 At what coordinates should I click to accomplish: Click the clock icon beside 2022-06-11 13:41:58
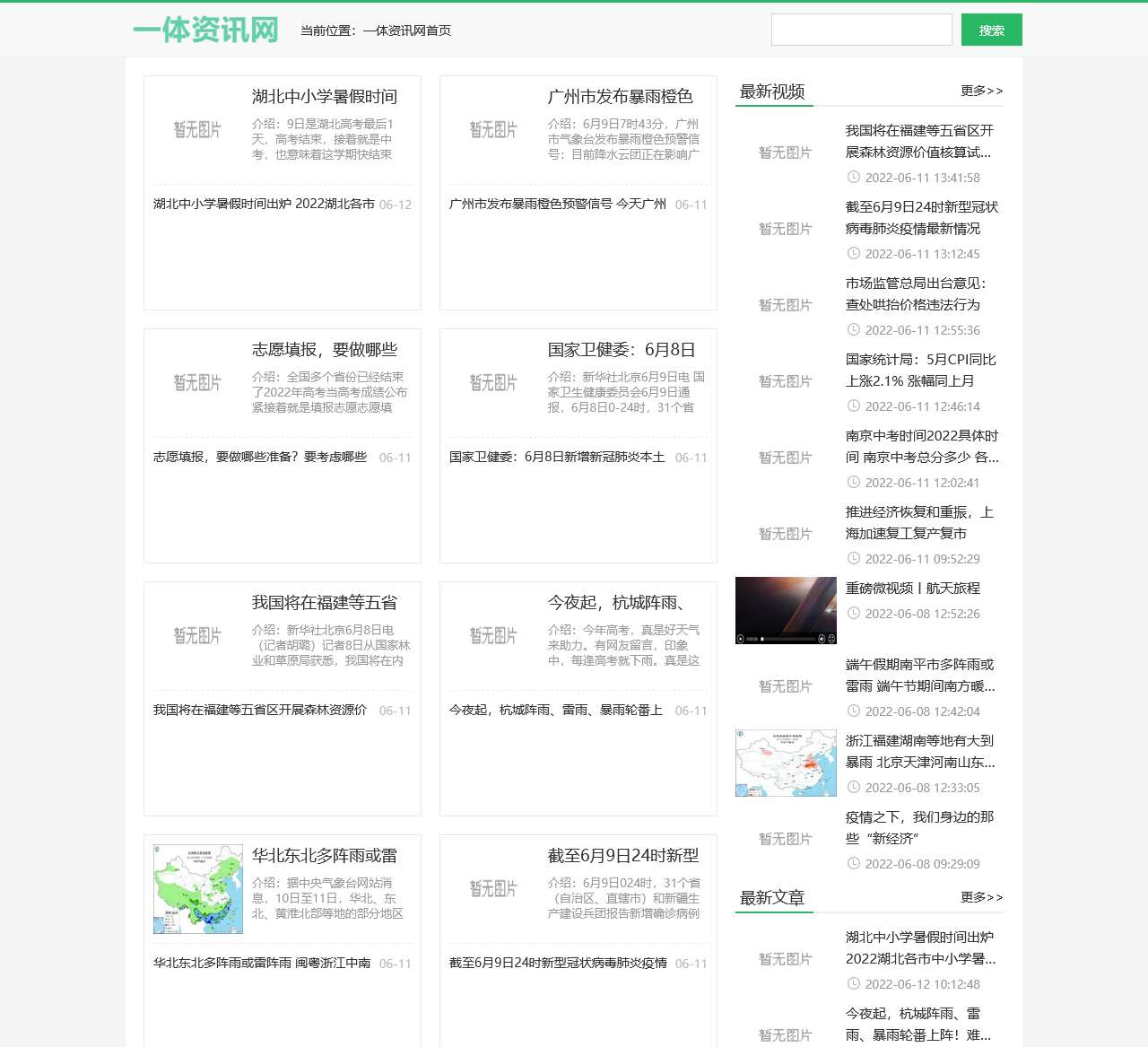pos(854,178)
